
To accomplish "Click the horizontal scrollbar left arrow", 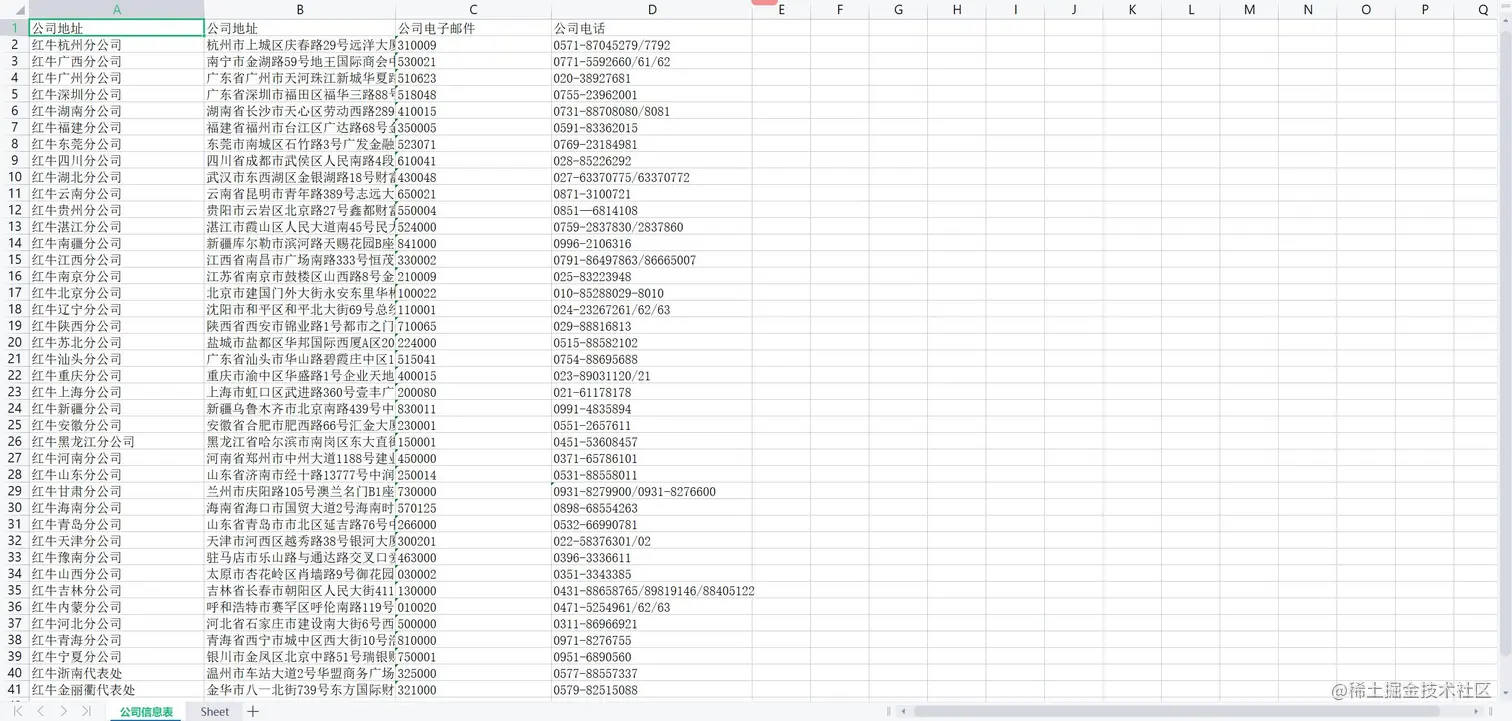I will (x=903, y=711).
